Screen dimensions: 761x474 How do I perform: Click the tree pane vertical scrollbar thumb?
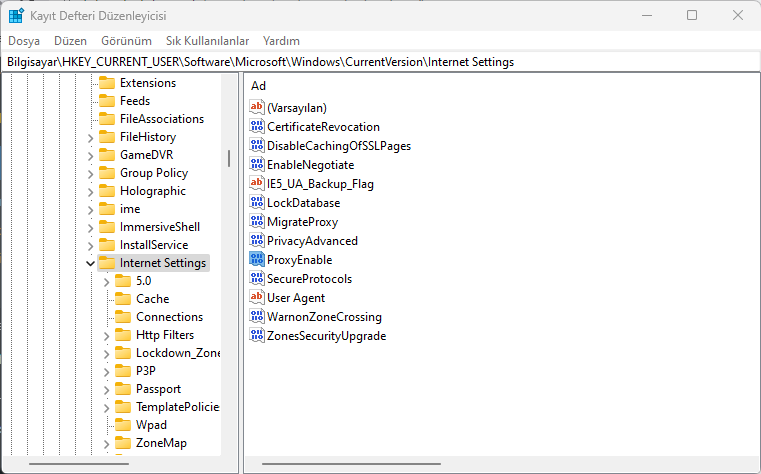click(229, 159)
